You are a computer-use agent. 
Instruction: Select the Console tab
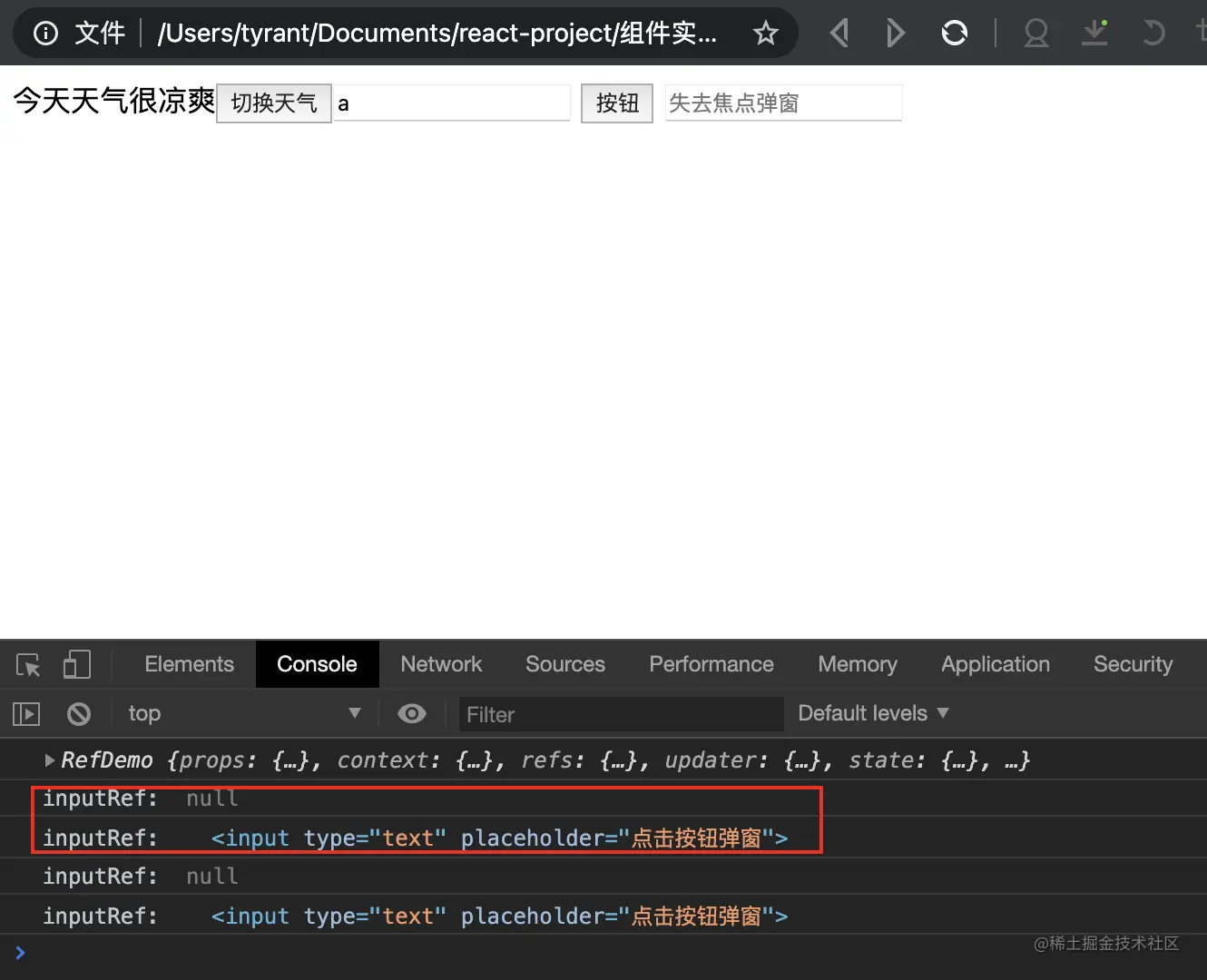click(317, 664)
